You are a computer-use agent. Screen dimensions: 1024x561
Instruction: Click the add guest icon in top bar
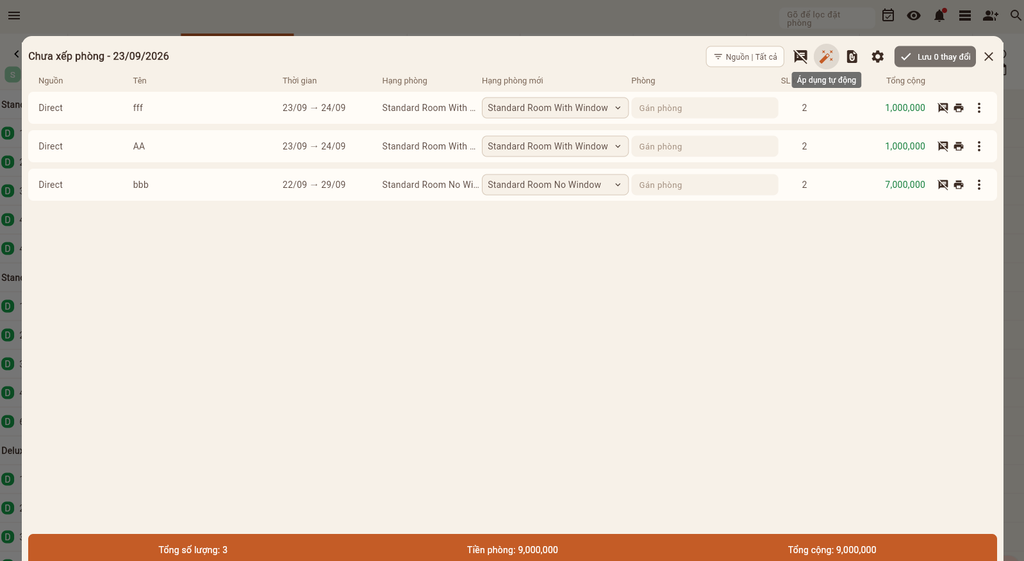click(x=991, y=16)
